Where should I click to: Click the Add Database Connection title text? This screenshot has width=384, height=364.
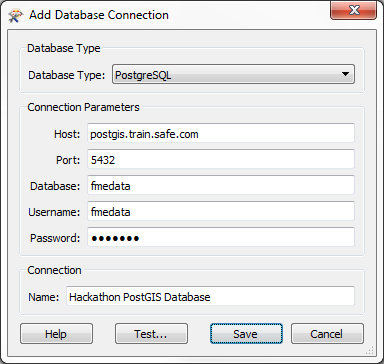coord(99,15)
